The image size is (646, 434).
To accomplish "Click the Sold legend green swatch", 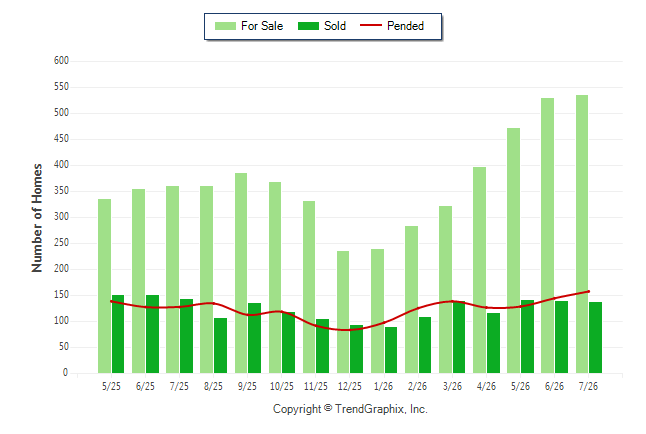I will point(309,26).
